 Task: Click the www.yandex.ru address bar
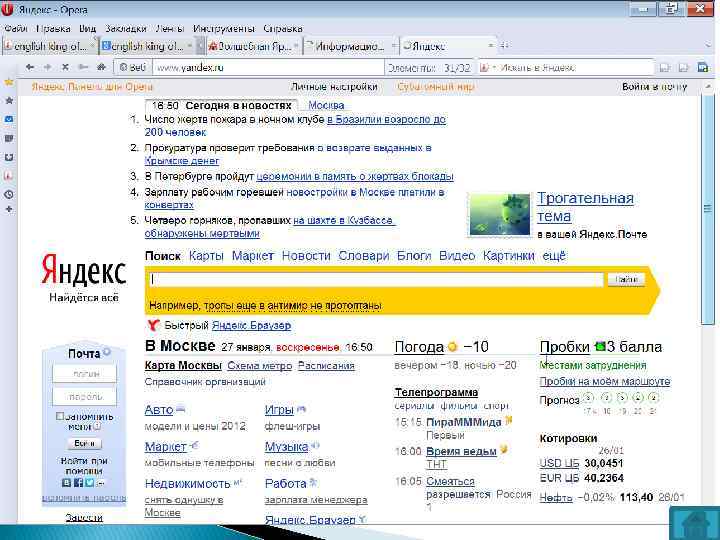click(x=268, y=68)
